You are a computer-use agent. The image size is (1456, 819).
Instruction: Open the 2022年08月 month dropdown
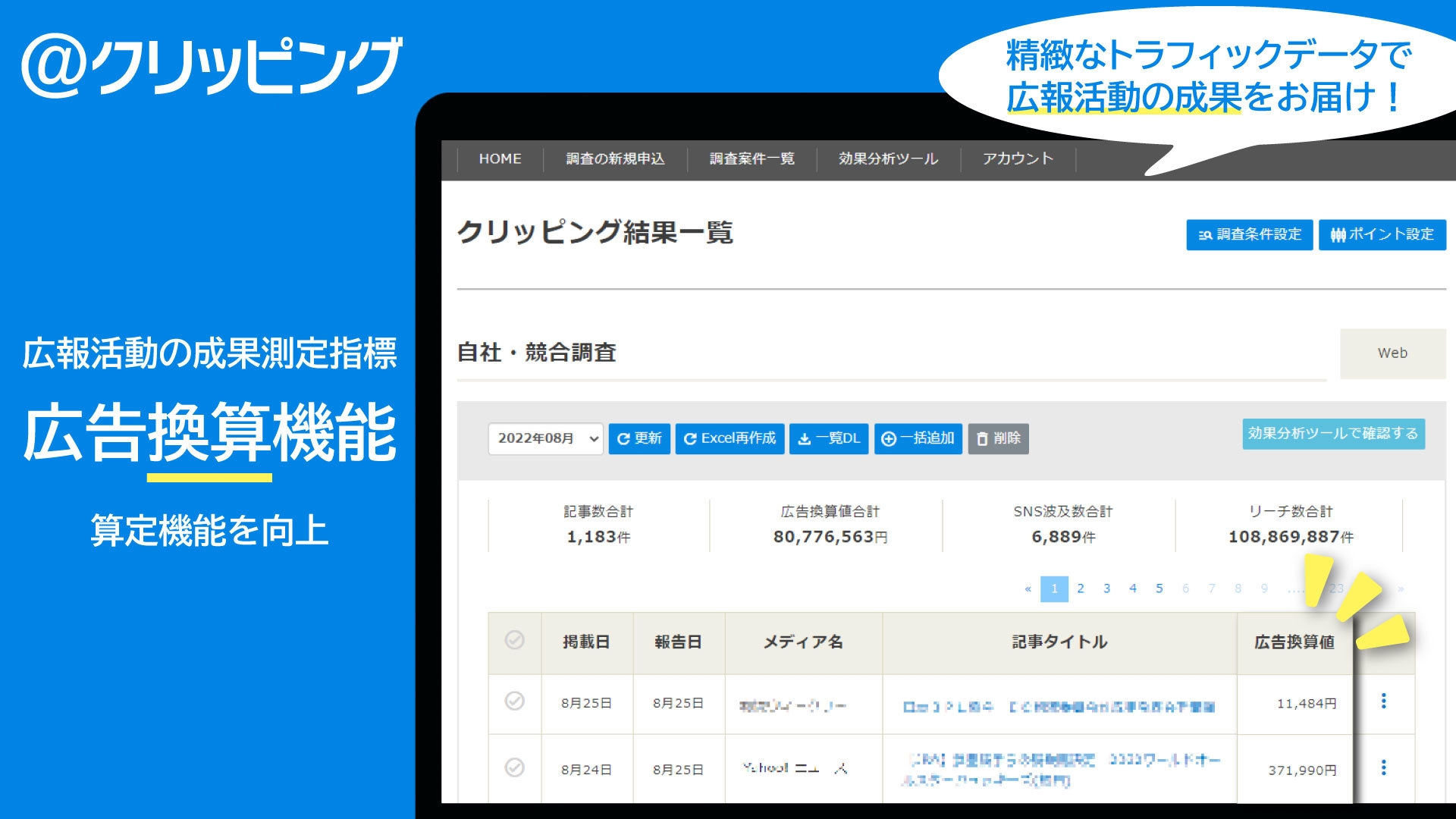click(x=544, y=438)
